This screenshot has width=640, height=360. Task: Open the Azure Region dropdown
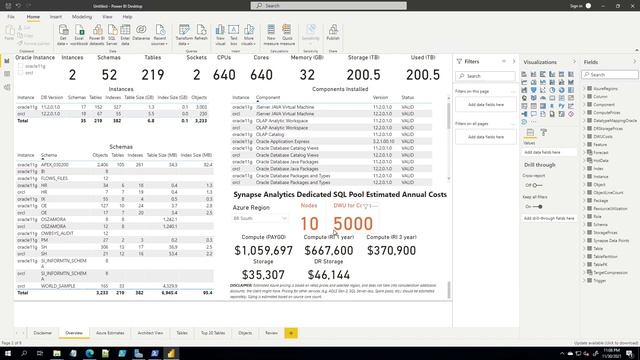260,218
